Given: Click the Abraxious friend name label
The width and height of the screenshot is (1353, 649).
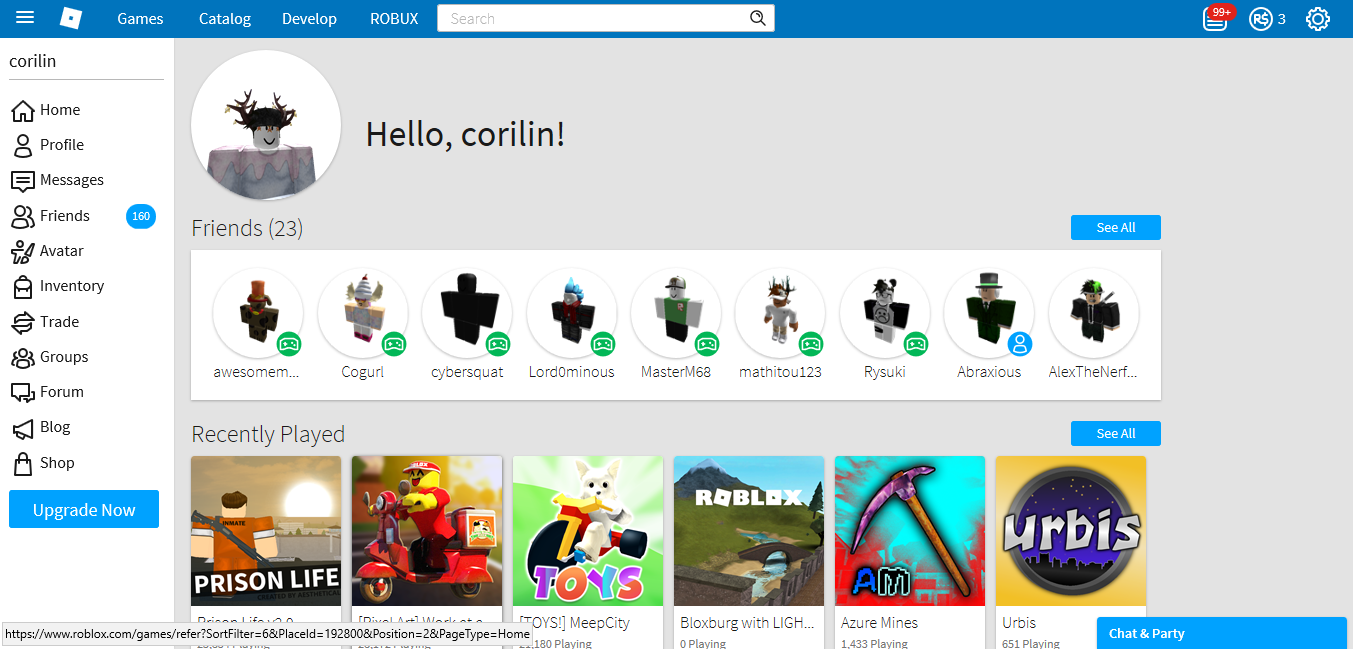Looking at the screenshot, I should pos(989,372).
